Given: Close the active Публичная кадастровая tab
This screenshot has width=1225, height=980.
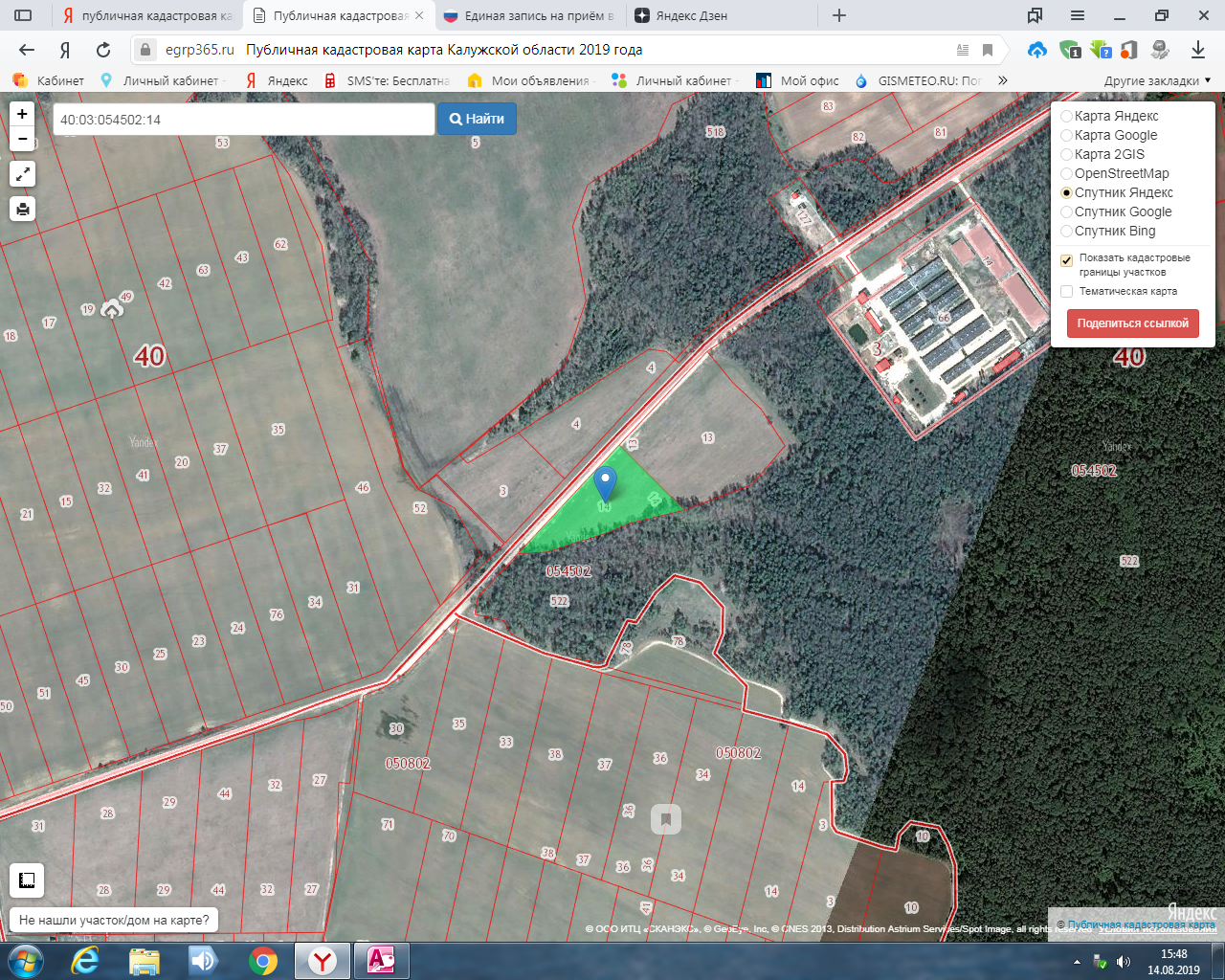Looking at the screenshot, I should 419,15.
